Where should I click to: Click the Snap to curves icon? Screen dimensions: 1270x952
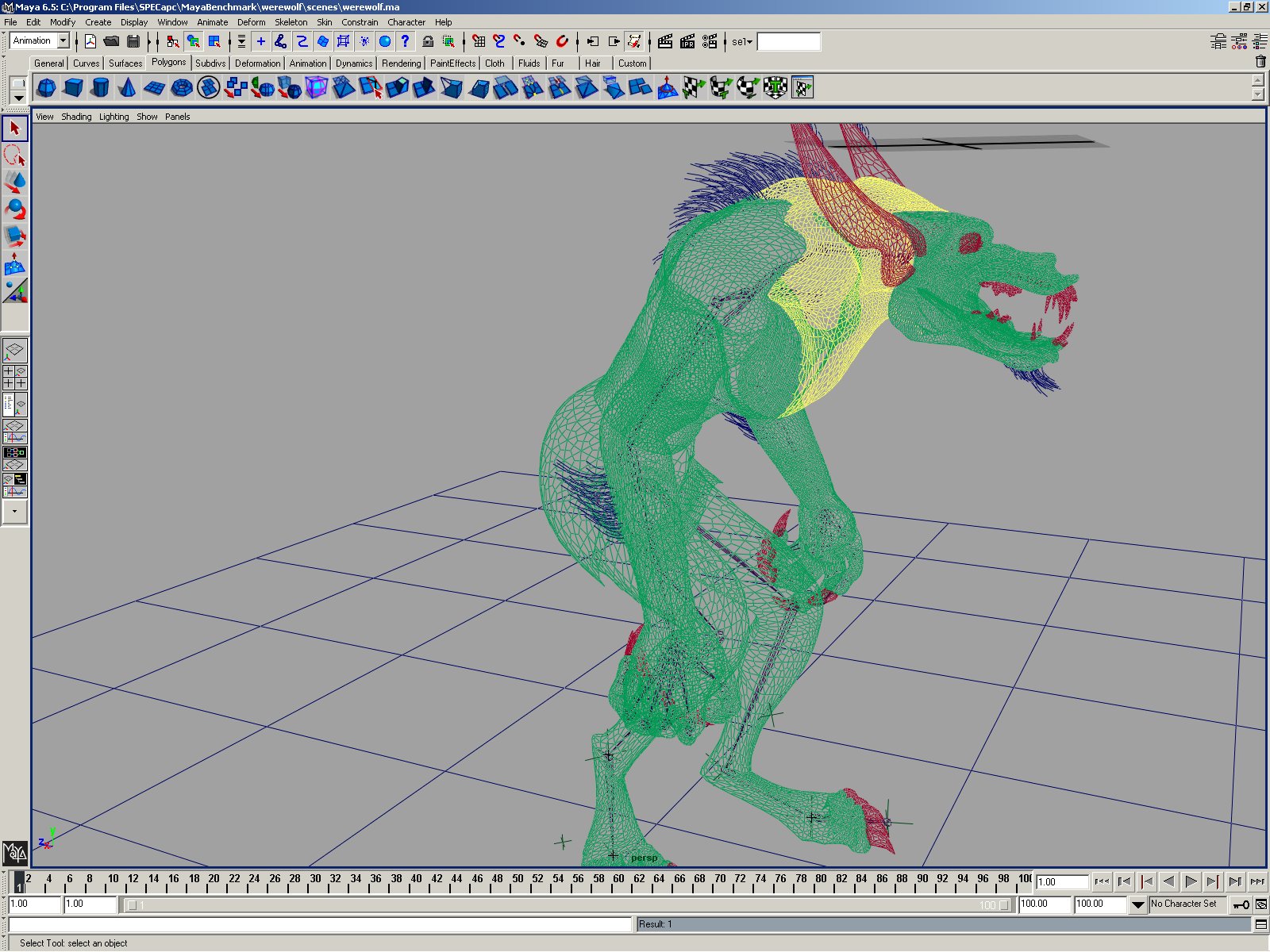point(499,41)
